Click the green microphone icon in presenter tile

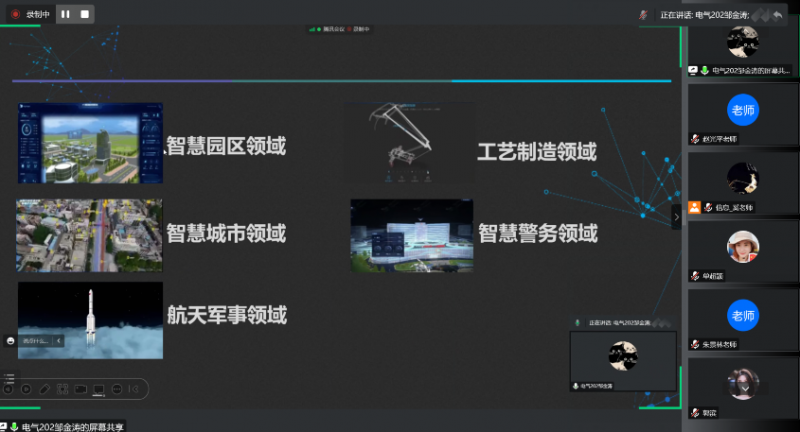(705, 70)
